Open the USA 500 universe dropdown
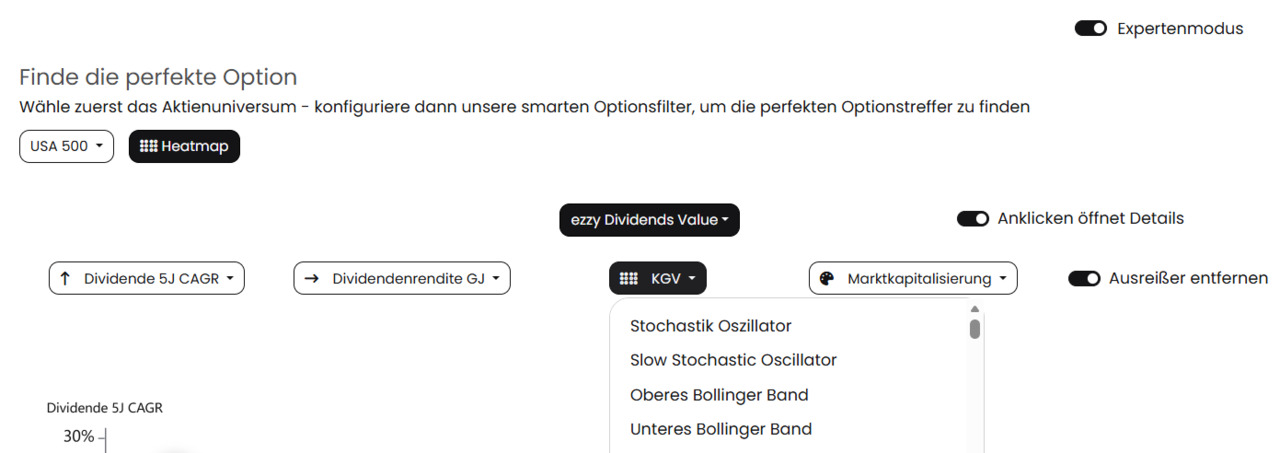The image size is (1280, 453). click(x=66, y=146)
